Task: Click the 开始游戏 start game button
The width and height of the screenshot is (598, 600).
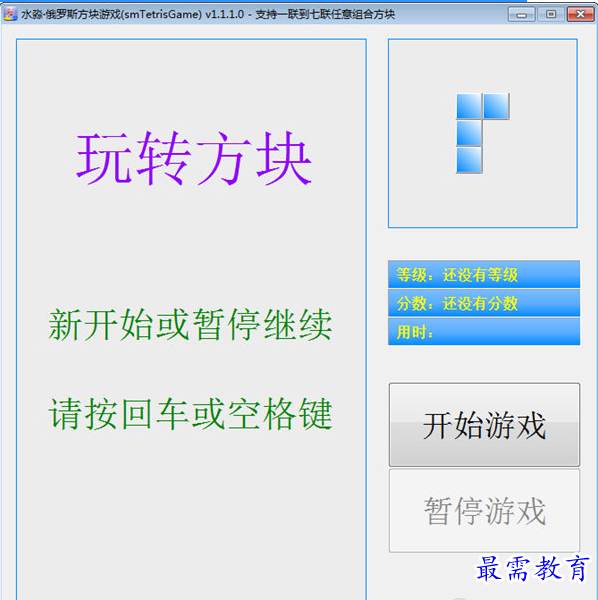Action: (484, 425)
